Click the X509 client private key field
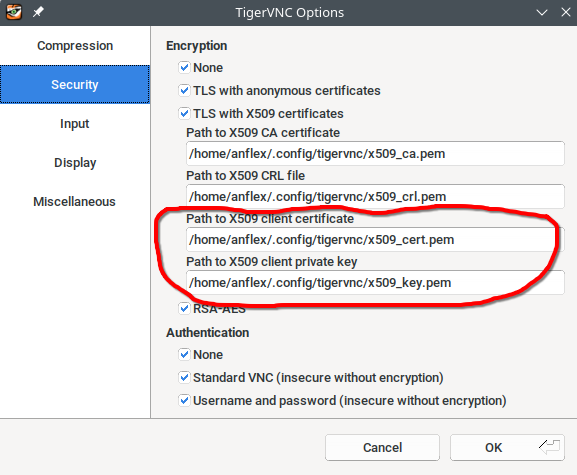This screenshot has width=577, height=475. click(375, 283)
